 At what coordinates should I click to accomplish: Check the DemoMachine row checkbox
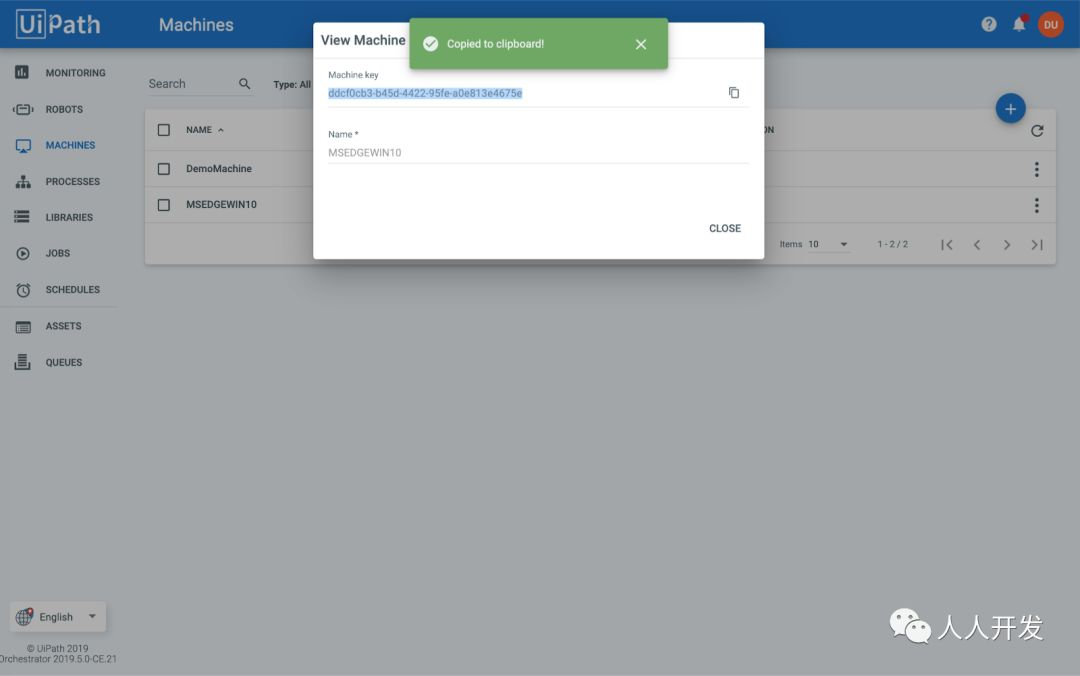pos(163,169)
